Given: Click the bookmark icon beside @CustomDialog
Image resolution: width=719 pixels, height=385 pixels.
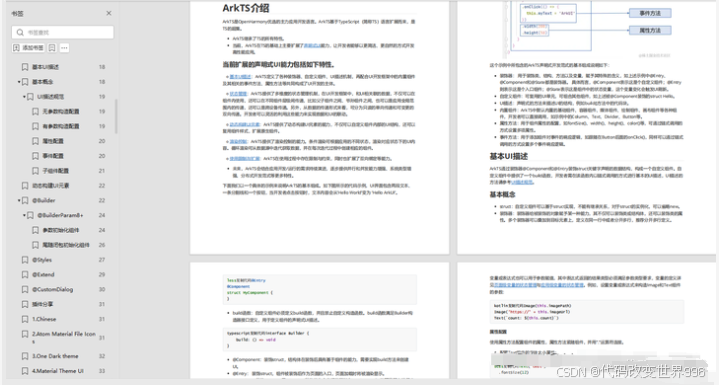Looking at the screenshot, I should click(25, 289).
